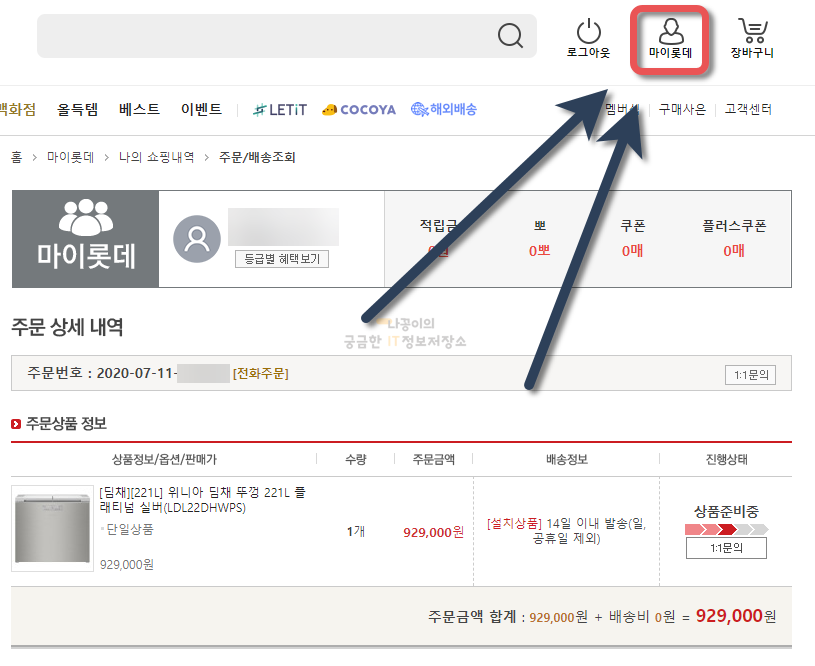Click the 상품준비중 progress indicator

[726, 530]
